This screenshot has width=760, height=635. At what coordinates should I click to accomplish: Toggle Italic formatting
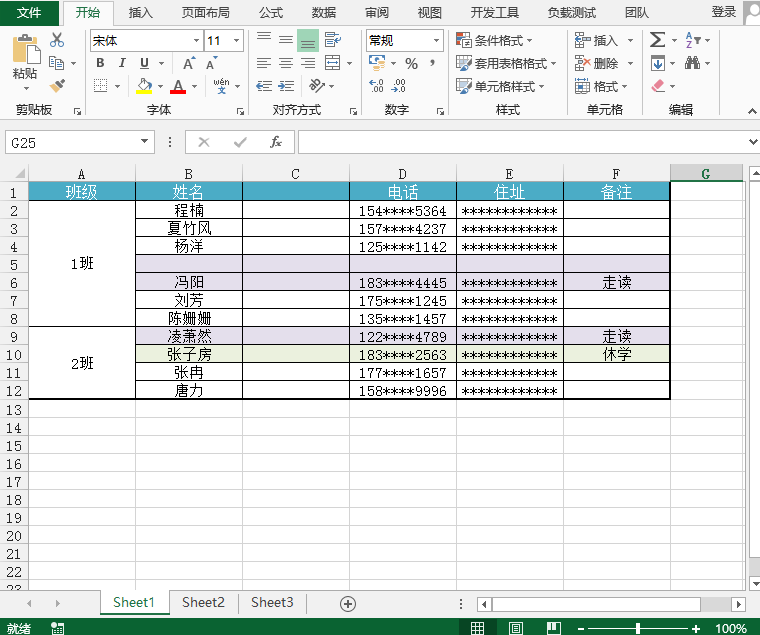pyautogui.click(x=122, y=63)
